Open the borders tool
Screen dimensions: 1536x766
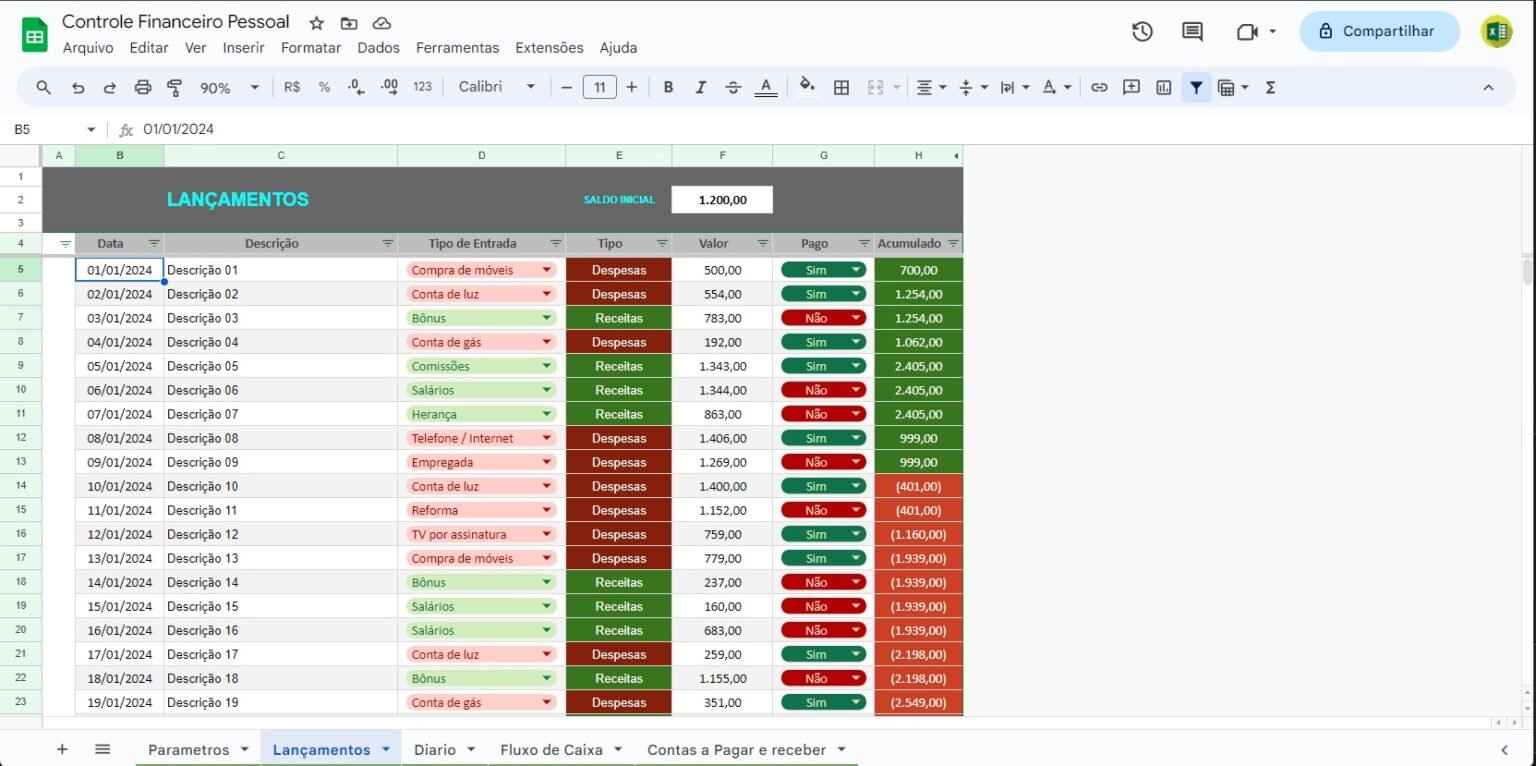point(841,88)
